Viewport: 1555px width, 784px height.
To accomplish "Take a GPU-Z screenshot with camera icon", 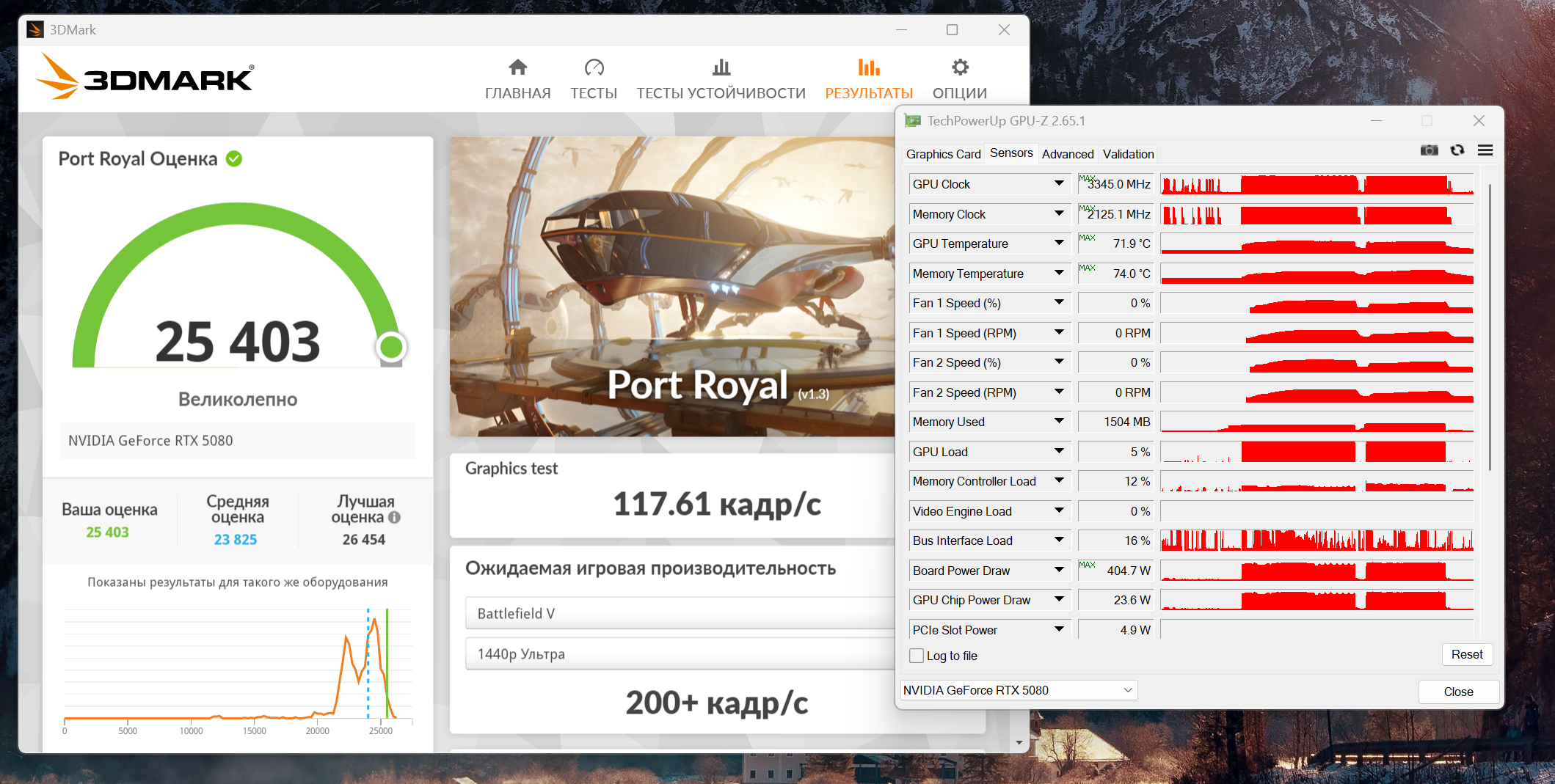I will tap(1429, 150).
